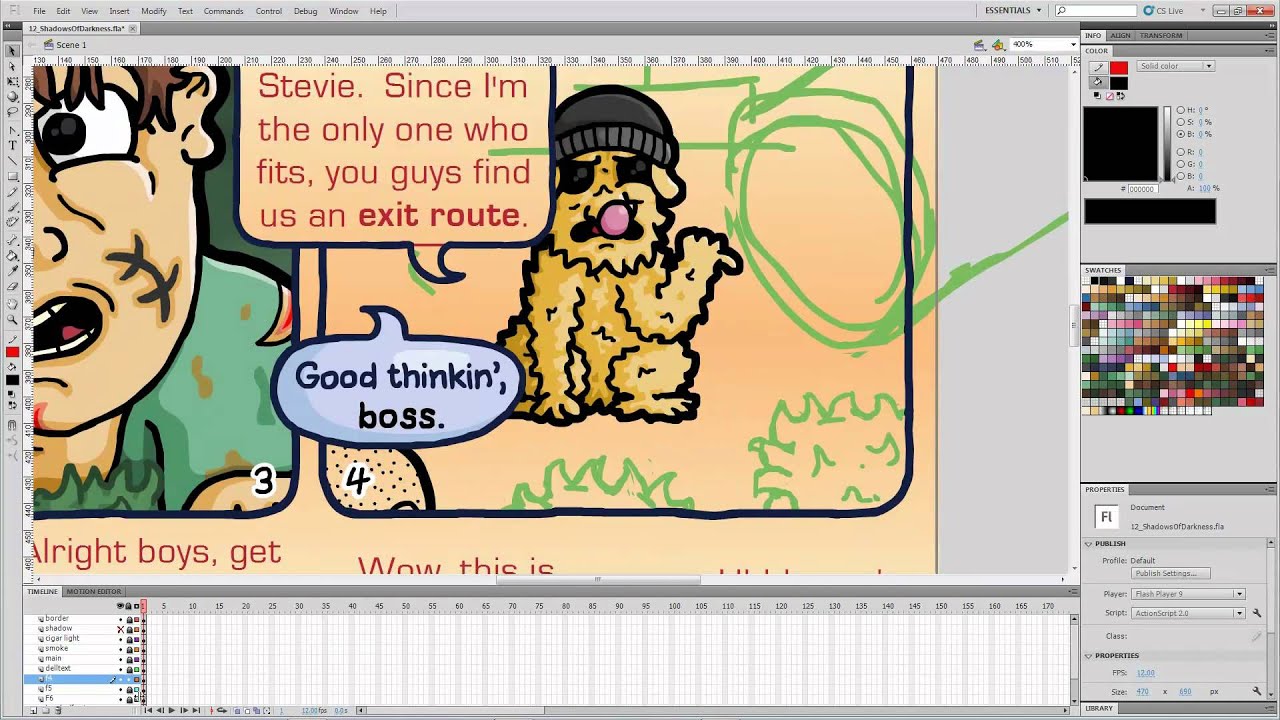The image size is (1280, 720).
Task: Switch to the Align tab
Action: pos(1120,35)
